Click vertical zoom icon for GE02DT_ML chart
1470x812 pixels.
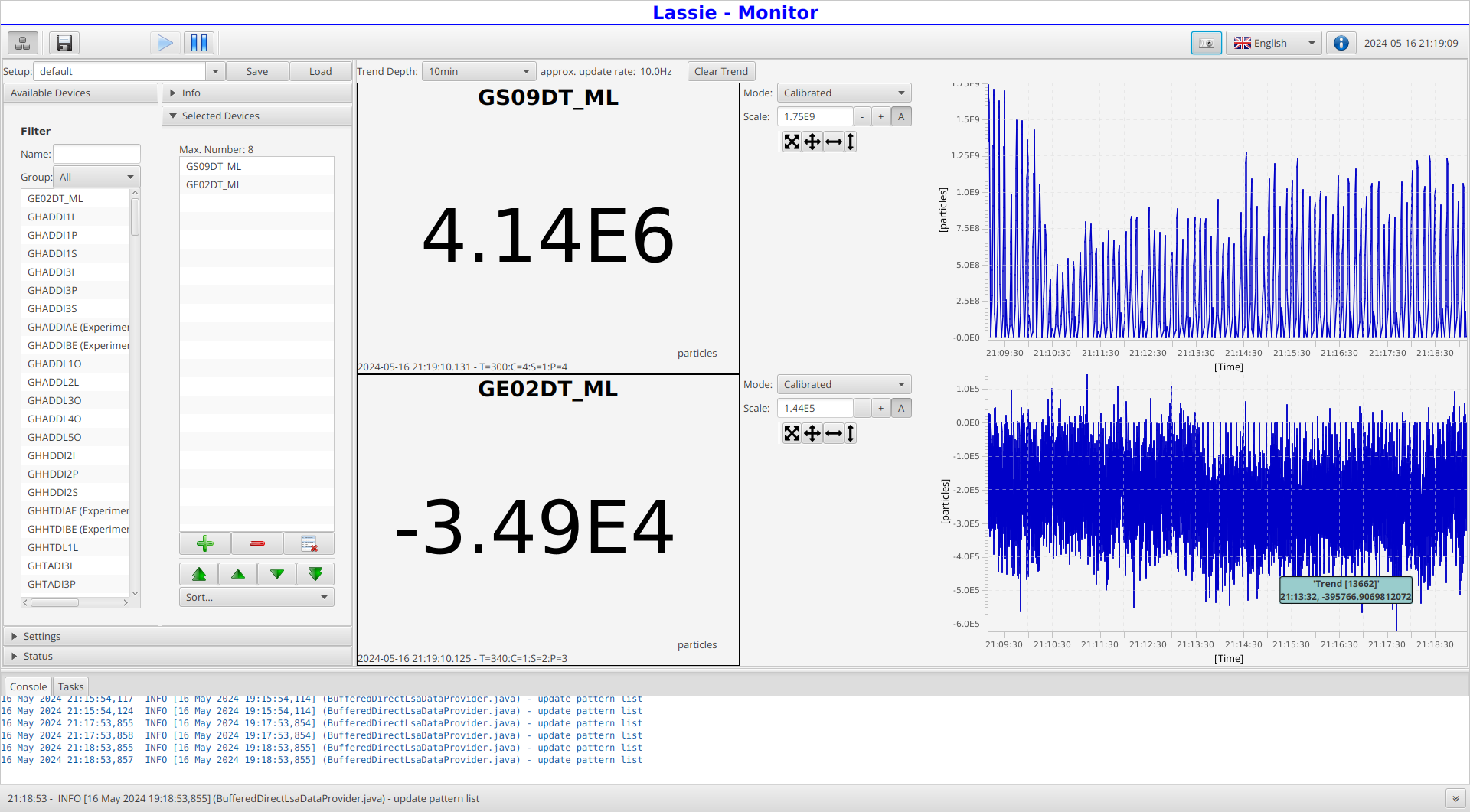[x=850, y=433]
